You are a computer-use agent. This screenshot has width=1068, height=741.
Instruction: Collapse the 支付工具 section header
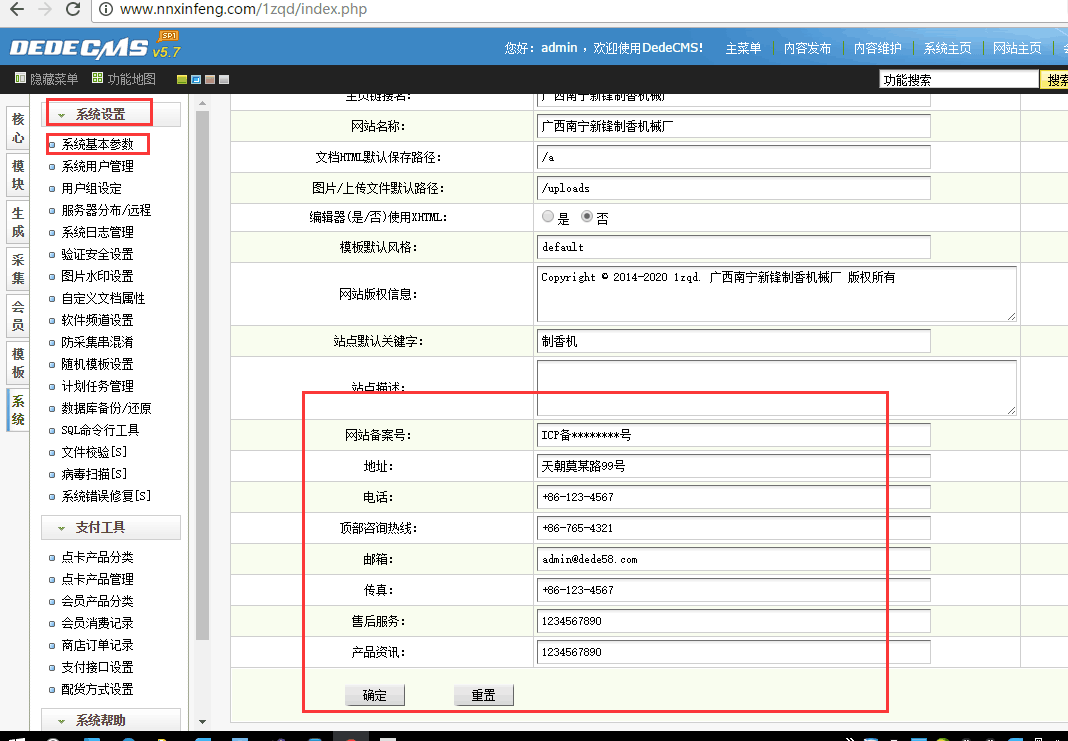pos(112,527)
